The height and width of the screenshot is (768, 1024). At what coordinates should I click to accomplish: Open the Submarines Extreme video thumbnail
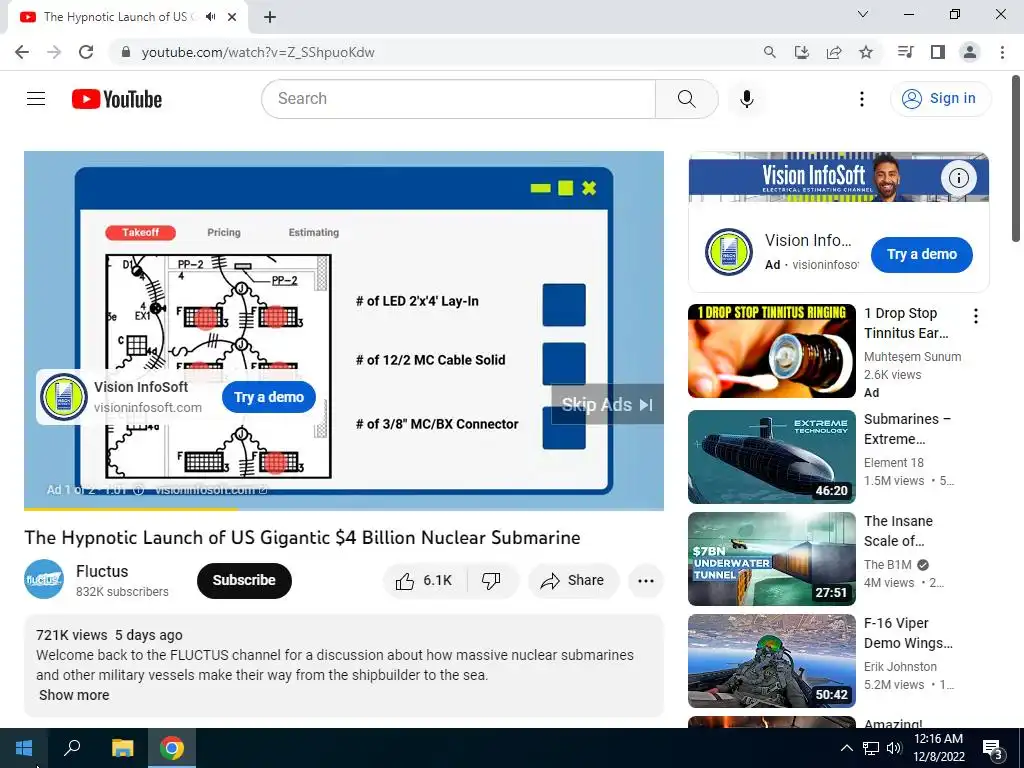[x=771, y=457]
